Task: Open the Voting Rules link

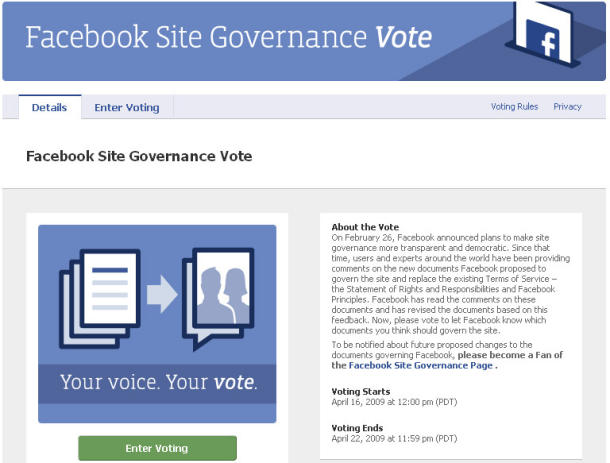Action: (x=514, y=107)
